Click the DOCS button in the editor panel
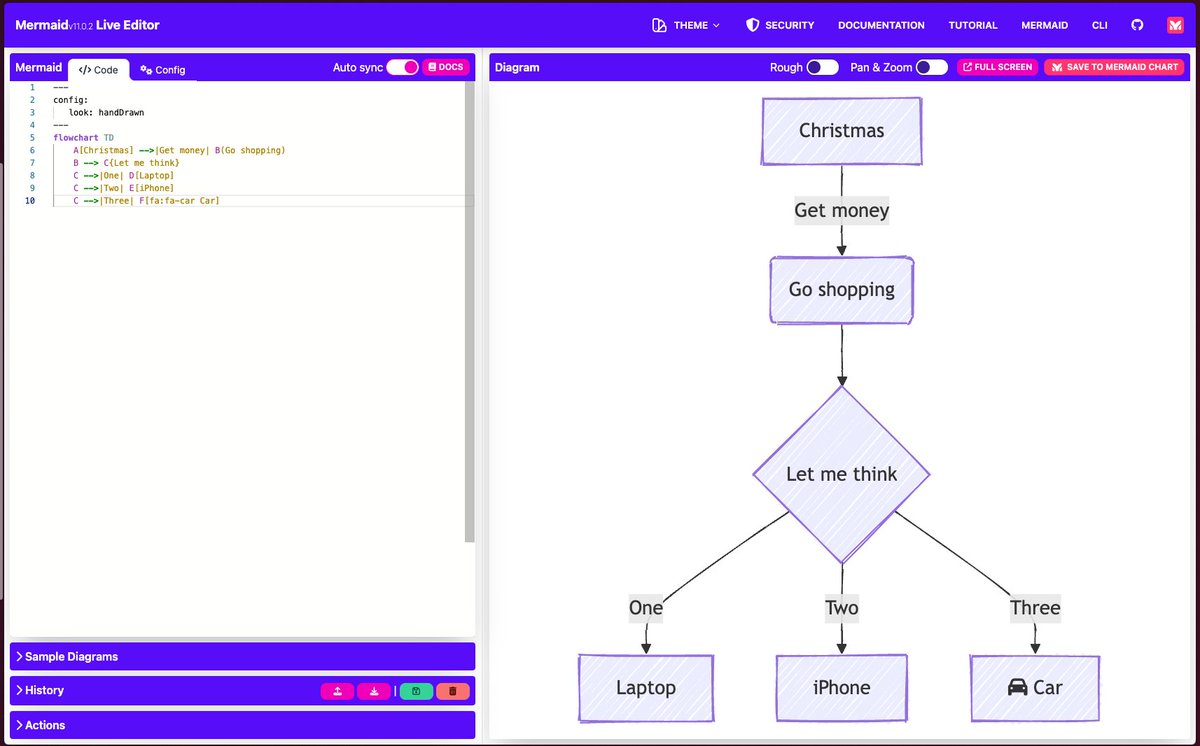Image resolution: width=1200 pixels, height=746 pixels. click(446, 67)
